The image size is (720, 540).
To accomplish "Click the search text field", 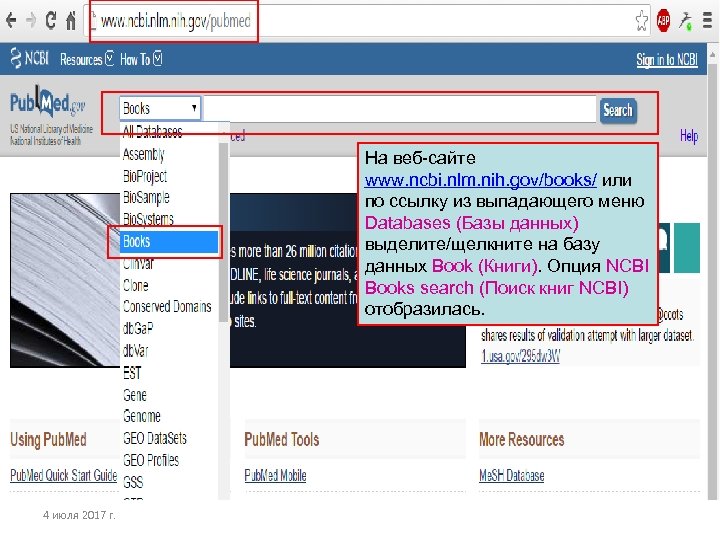I will (399, 109).
